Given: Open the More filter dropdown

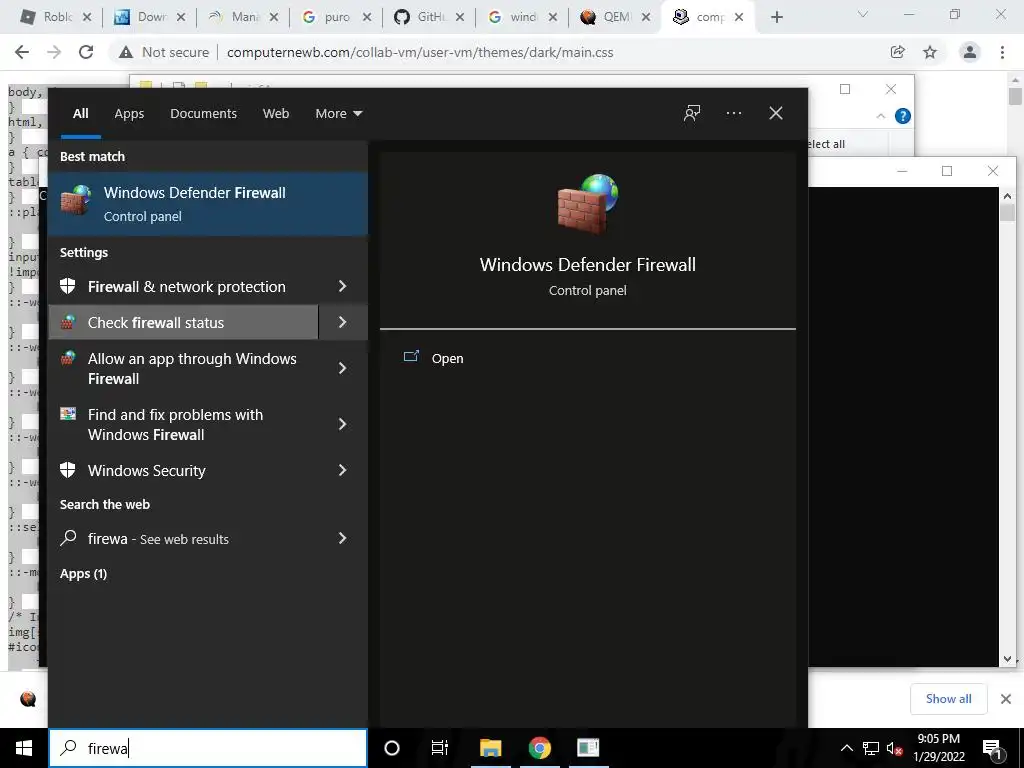Looking at the screenshot, I should tap(338, 114).
